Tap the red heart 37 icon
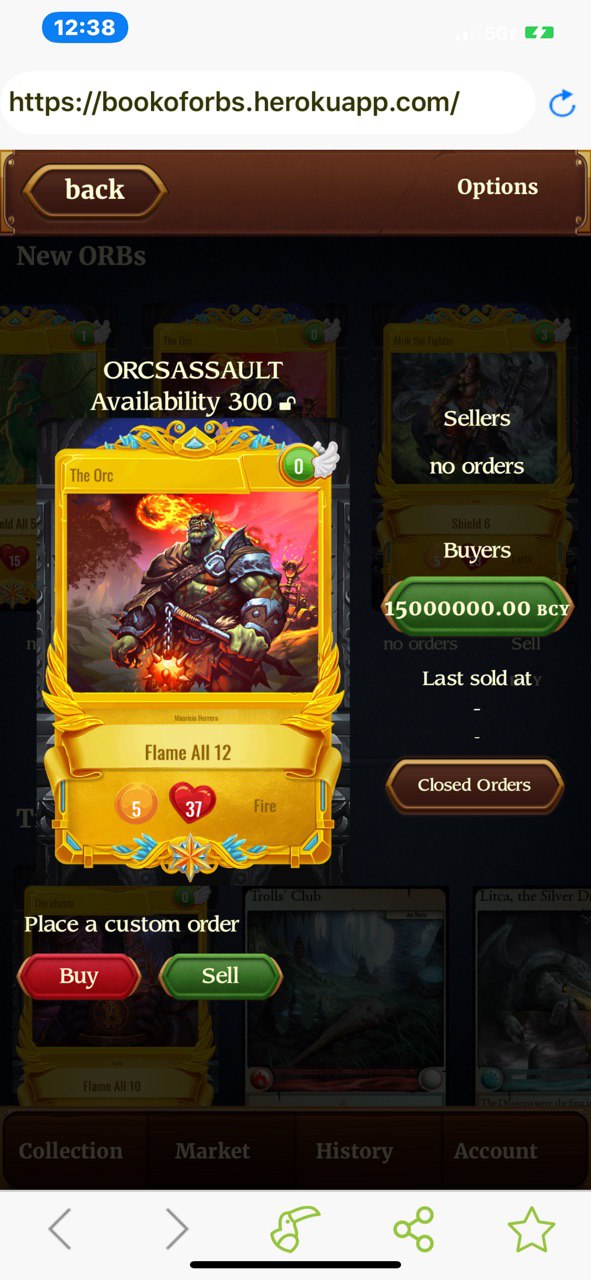Viewport: 591px width, 1280px height. pos(193,804)
